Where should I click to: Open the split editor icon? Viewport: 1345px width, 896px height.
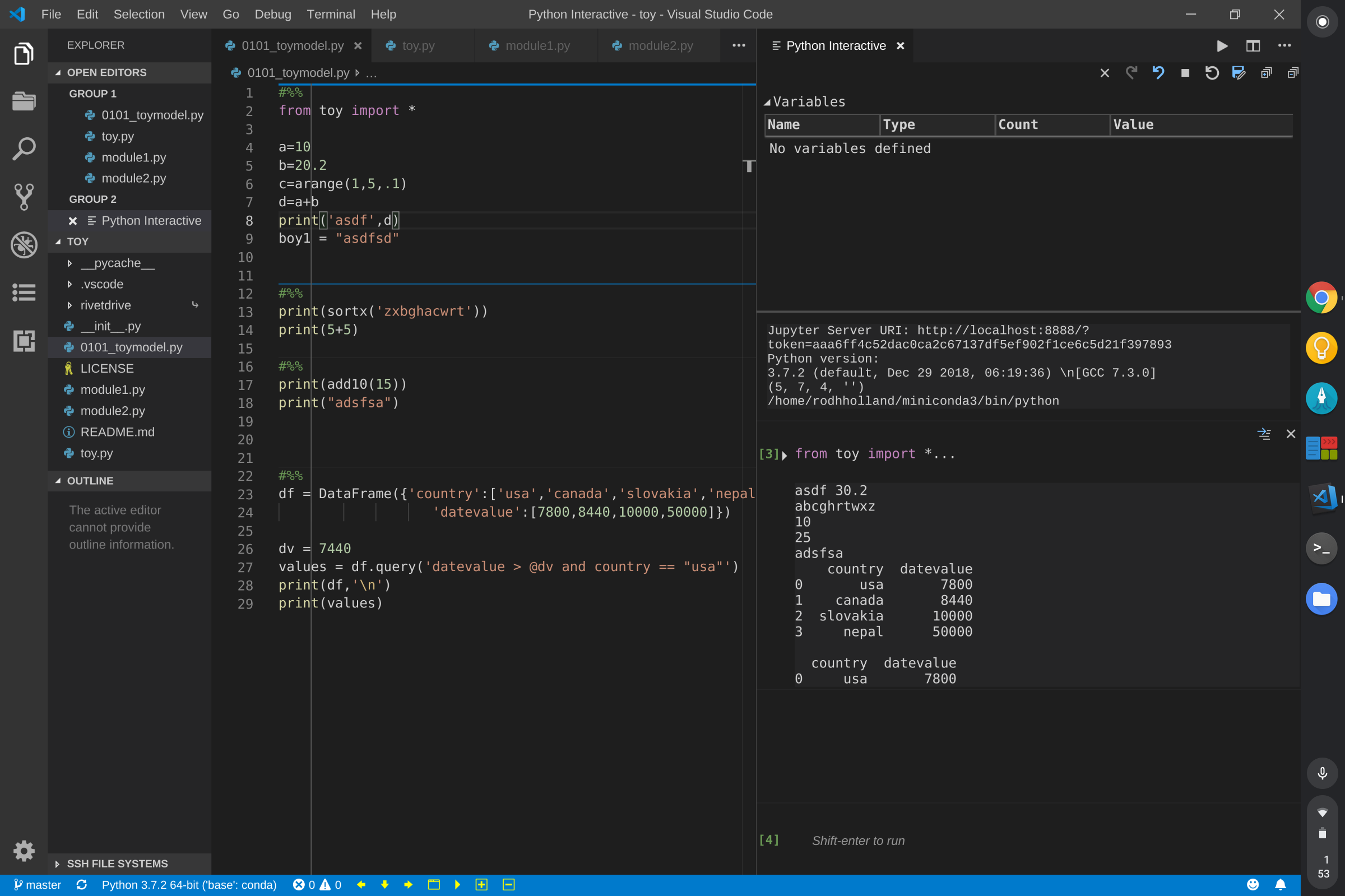(1253, 46)
